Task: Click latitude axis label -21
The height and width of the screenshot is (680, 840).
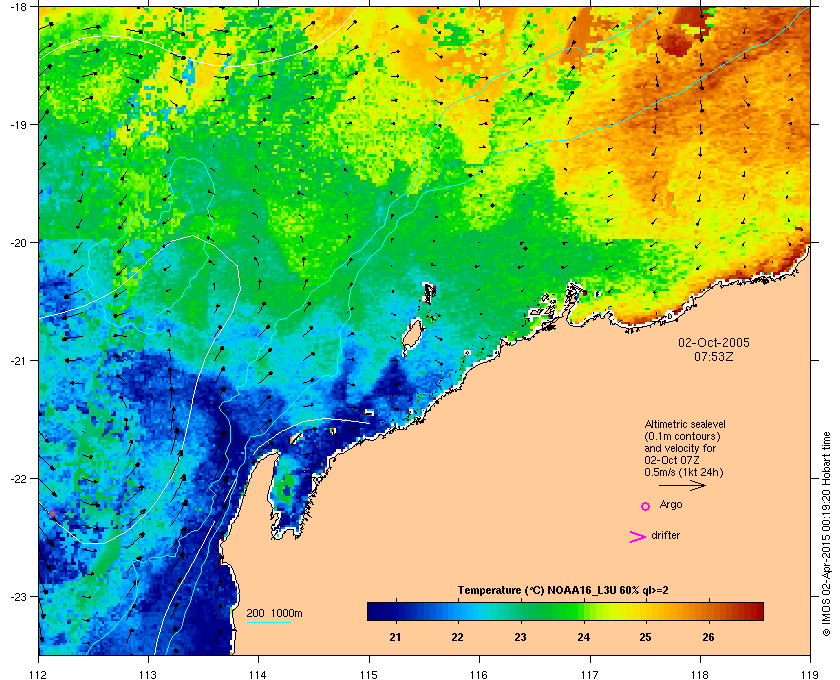Action: click(18, 360)
